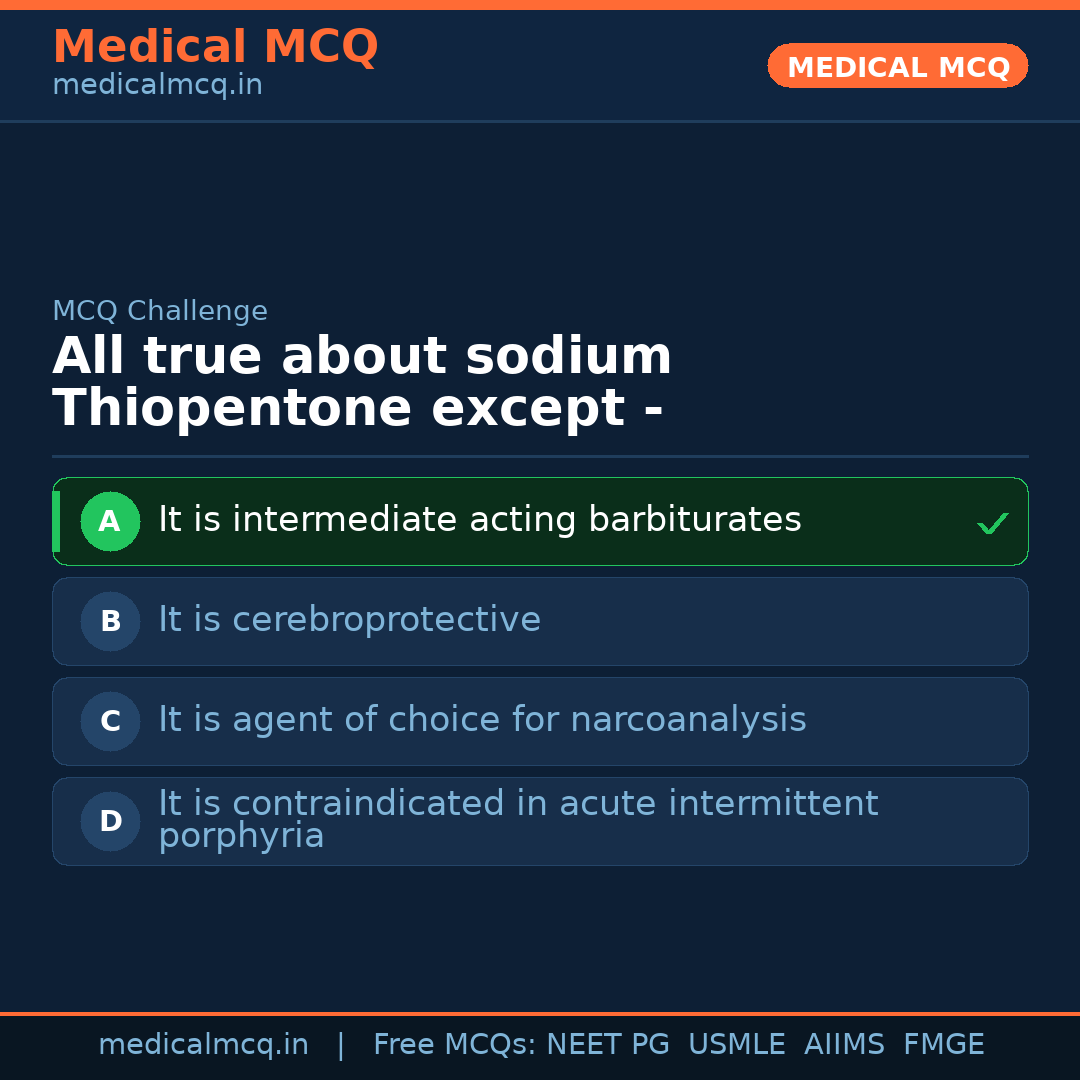Choose answer 'It is intermediate acting barbiturates'

[480, 520]
